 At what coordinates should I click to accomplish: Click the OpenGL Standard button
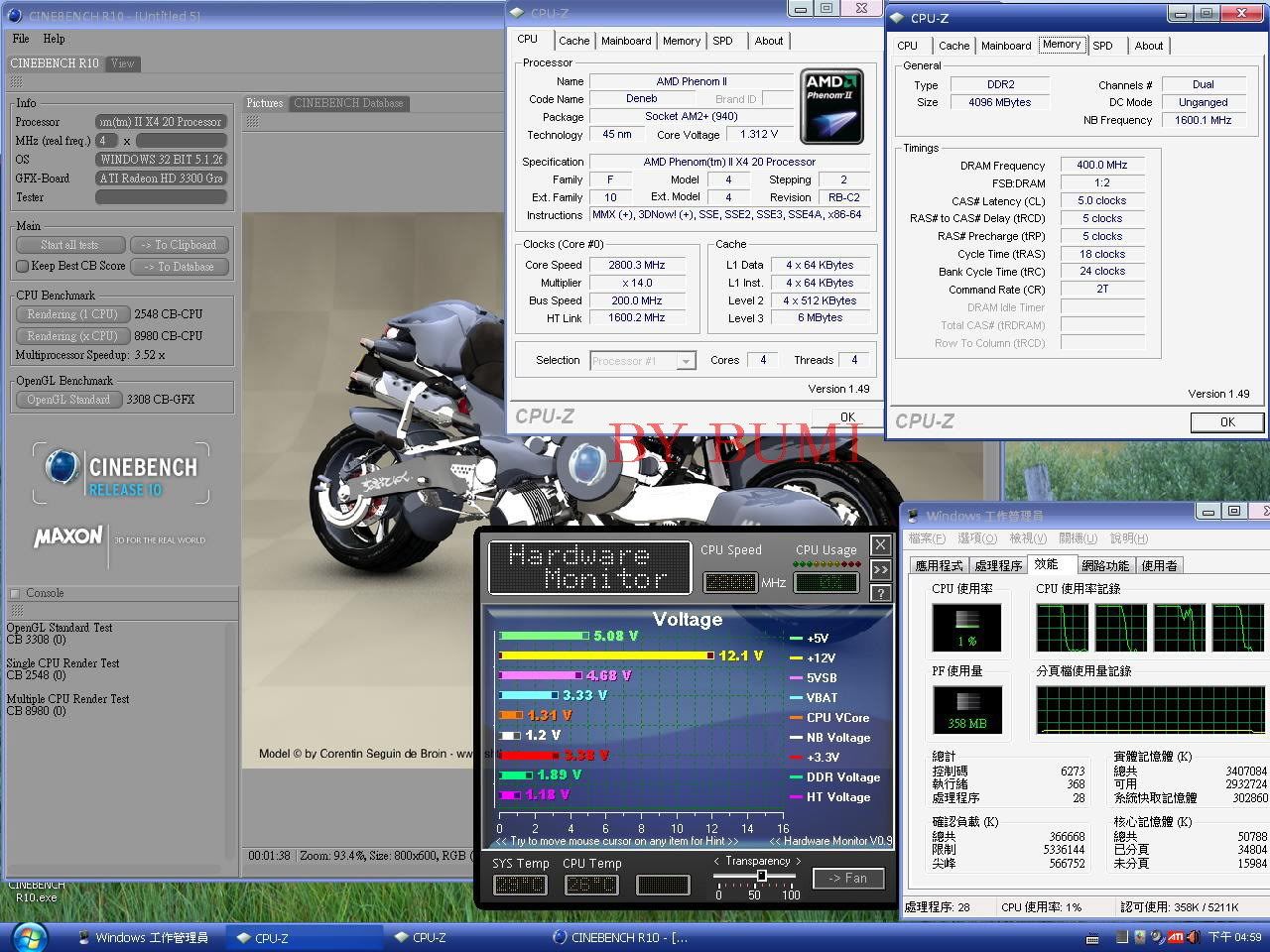(x=68, y=400)
